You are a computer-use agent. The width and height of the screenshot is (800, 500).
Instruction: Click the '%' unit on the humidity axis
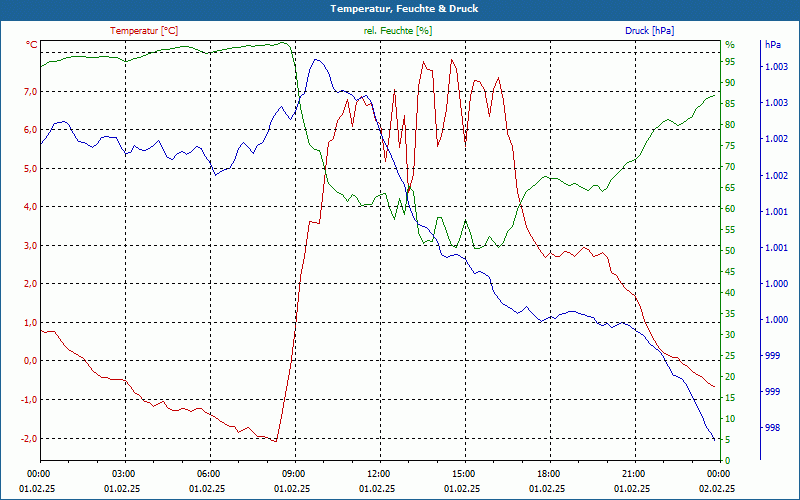[x=730, y=45]
